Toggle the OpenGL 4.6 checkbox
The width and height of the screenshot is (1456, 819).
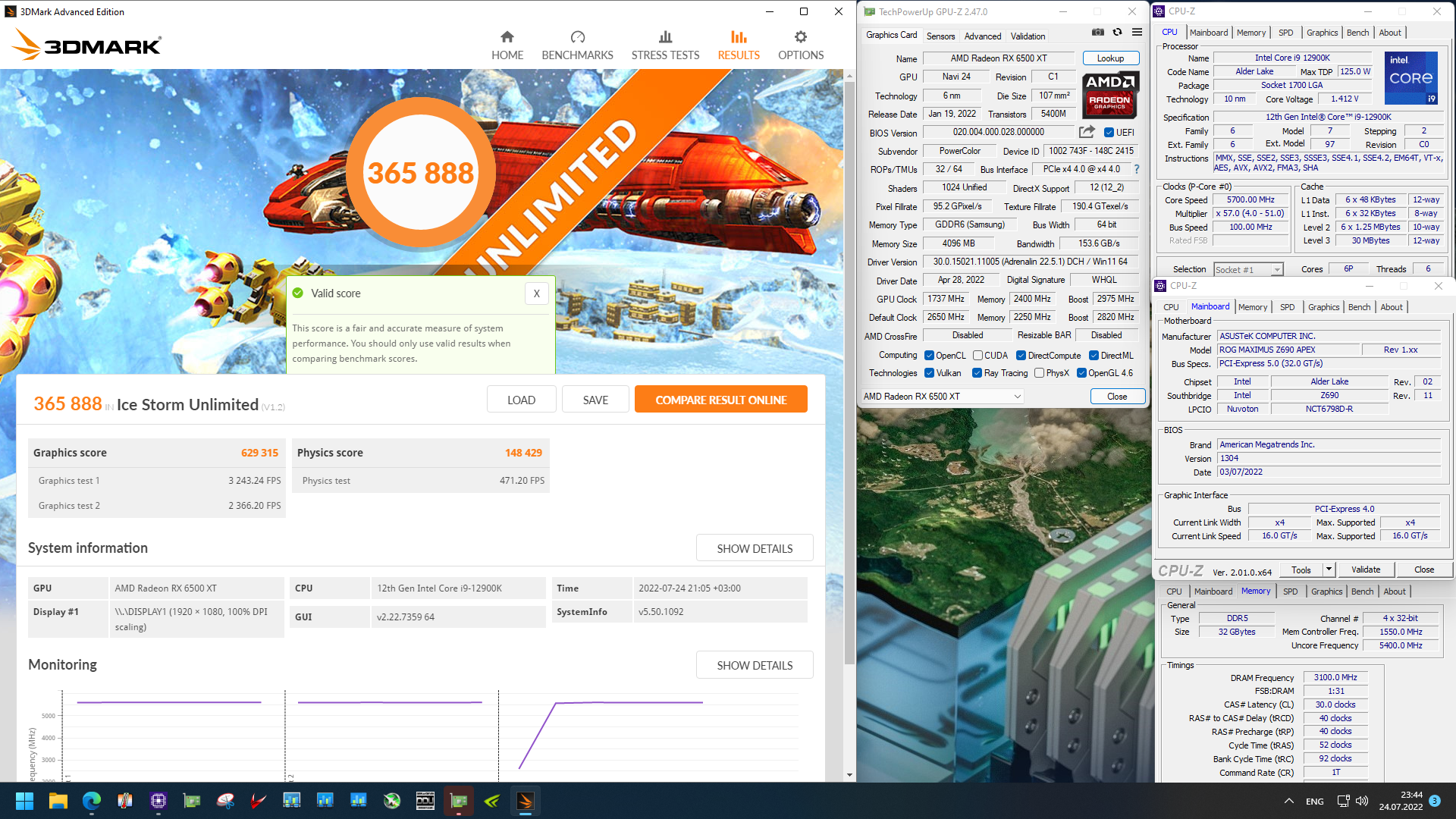(1081, 373)
